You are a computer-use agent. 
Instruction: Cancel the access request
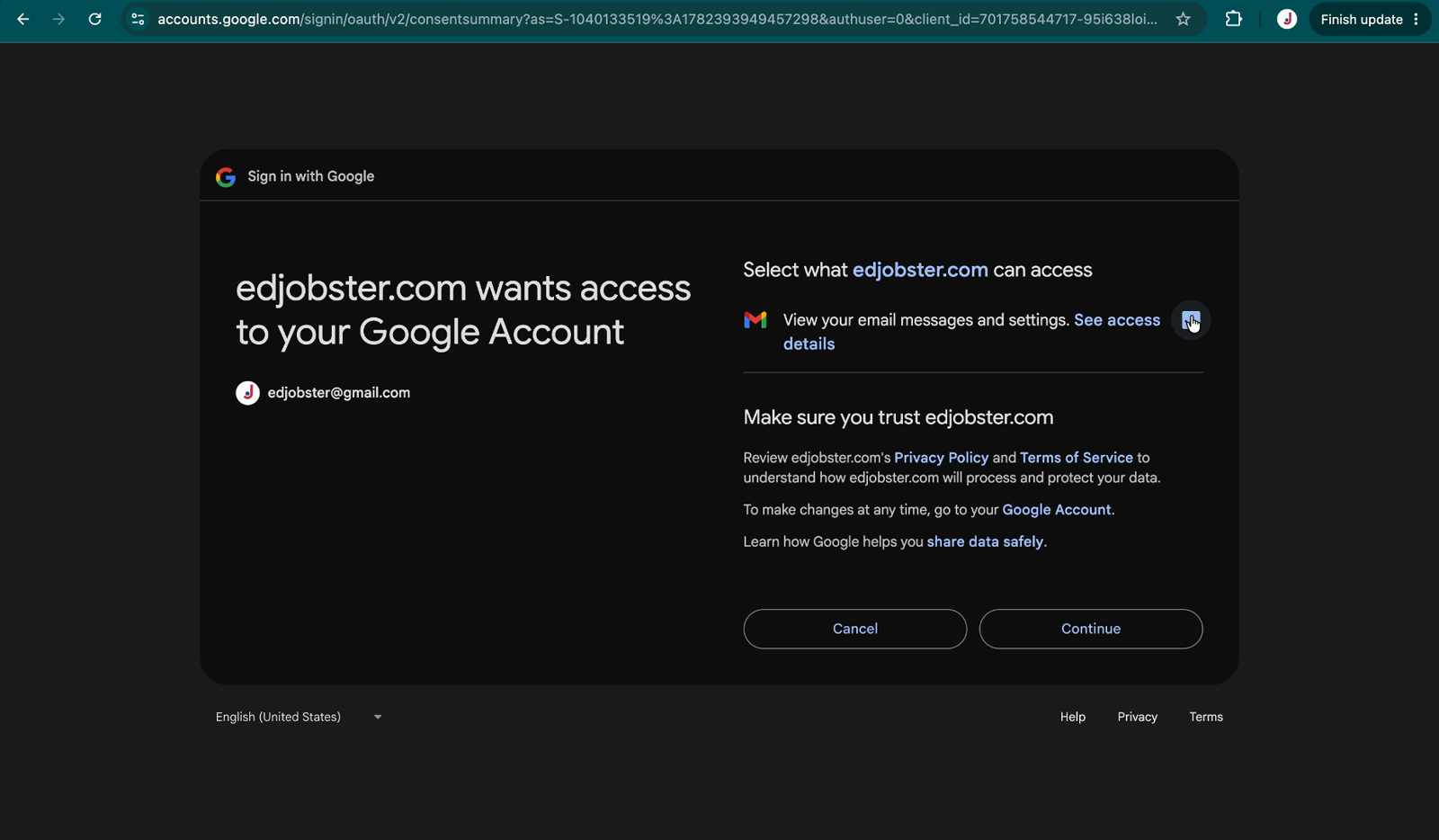(x=855, y=629)
